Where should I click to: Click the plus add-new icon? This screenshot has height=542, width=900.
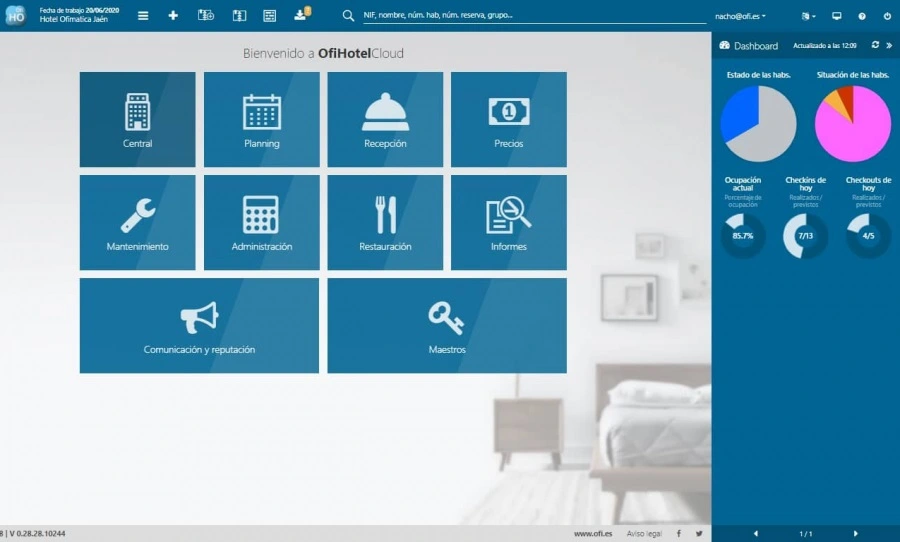coord(173,16)
